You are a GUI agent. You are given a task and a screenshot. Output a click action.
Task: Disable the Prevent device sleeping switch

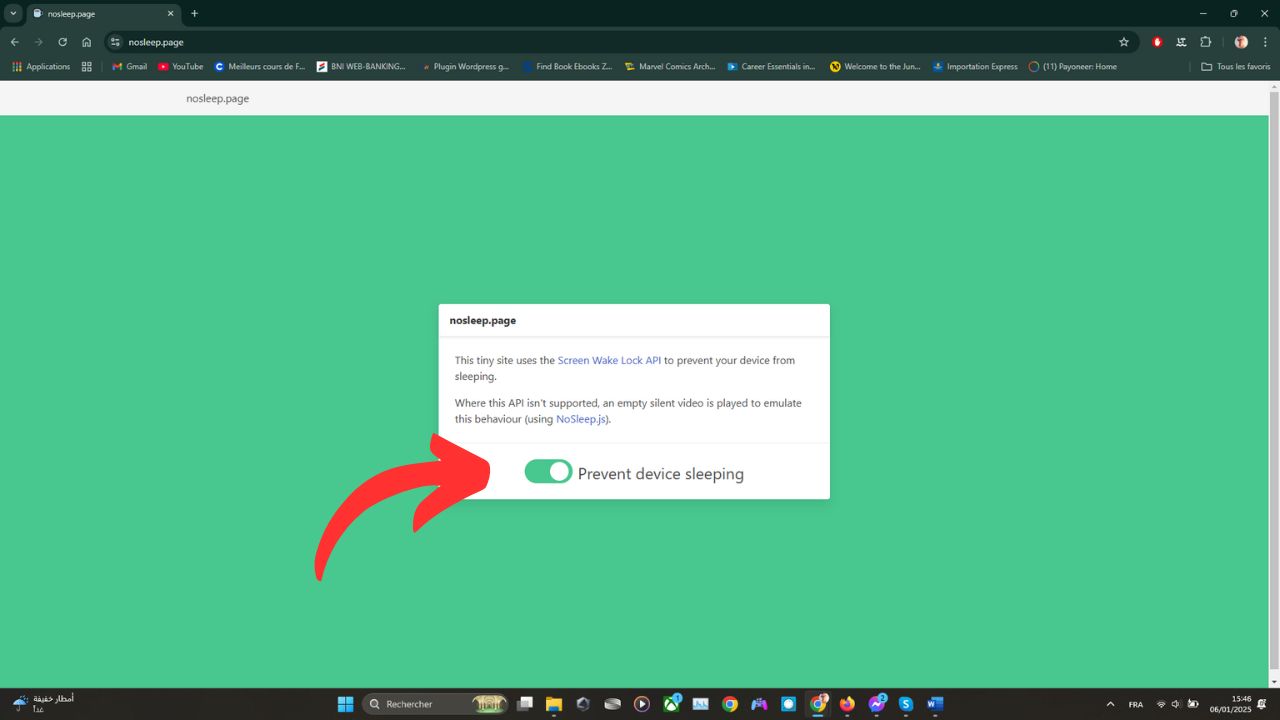click(548, 470)
